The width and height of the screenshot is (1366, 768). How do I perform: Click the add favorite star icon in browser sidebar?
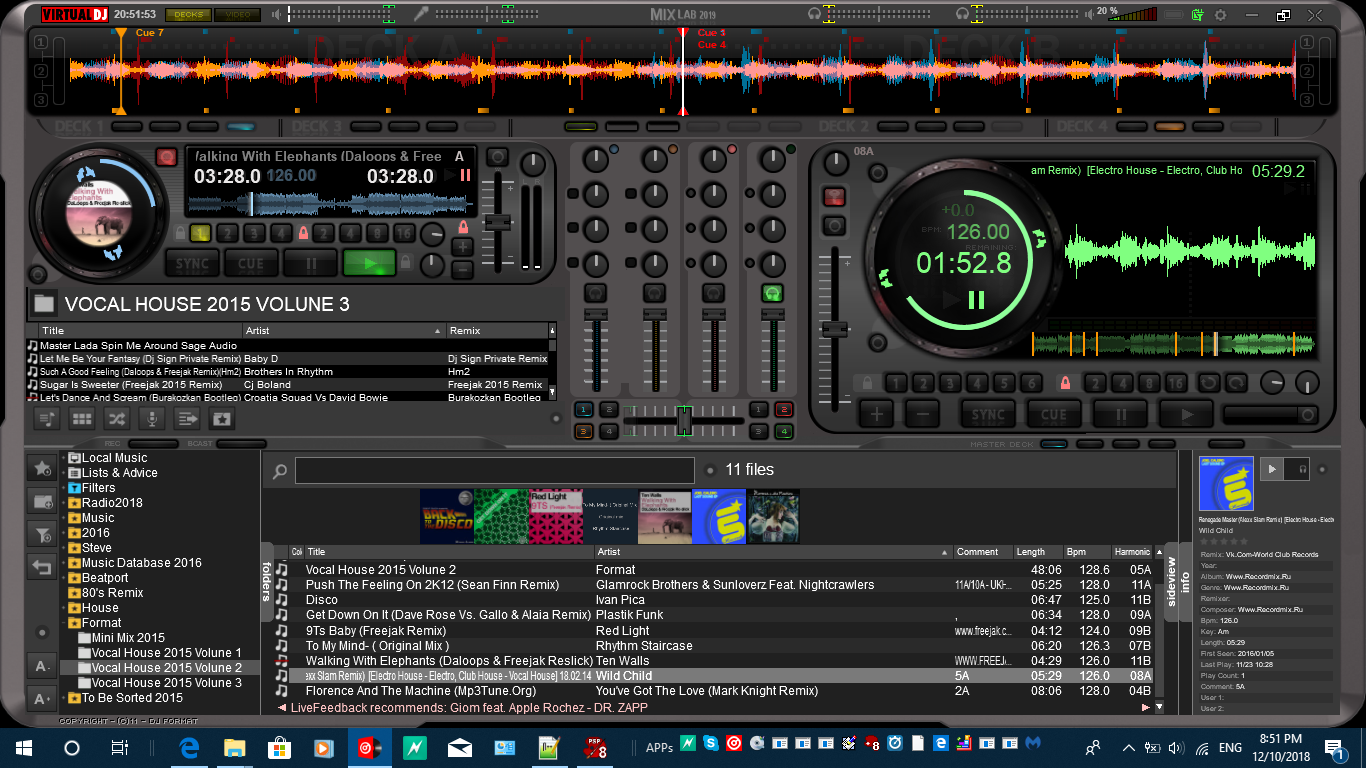pyautogui.click(x=41, y=468)
